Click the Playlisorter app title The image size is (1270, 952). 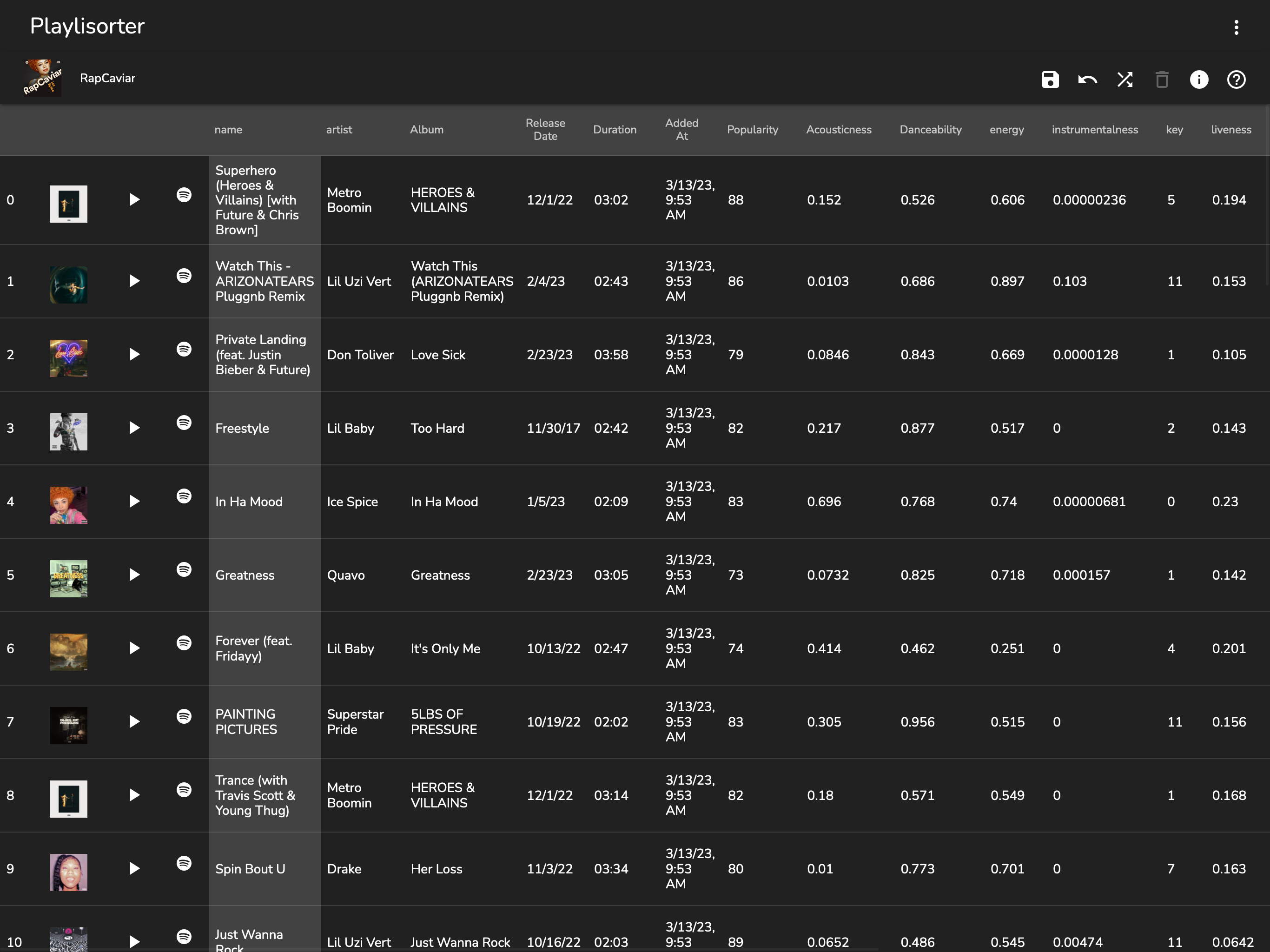[87, 26]
